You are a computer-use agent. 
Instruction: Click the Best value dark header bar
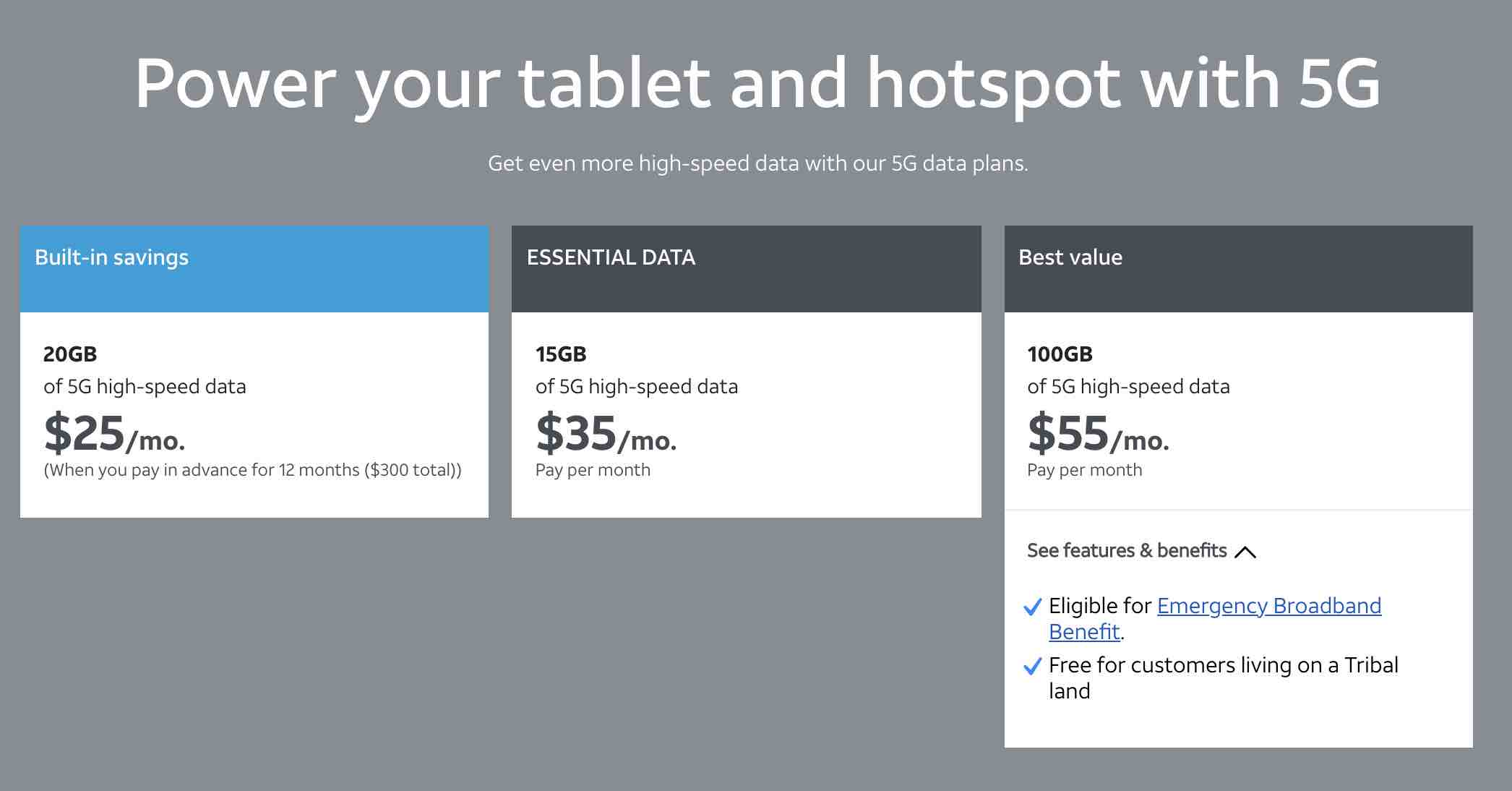tap(1239, 268)
